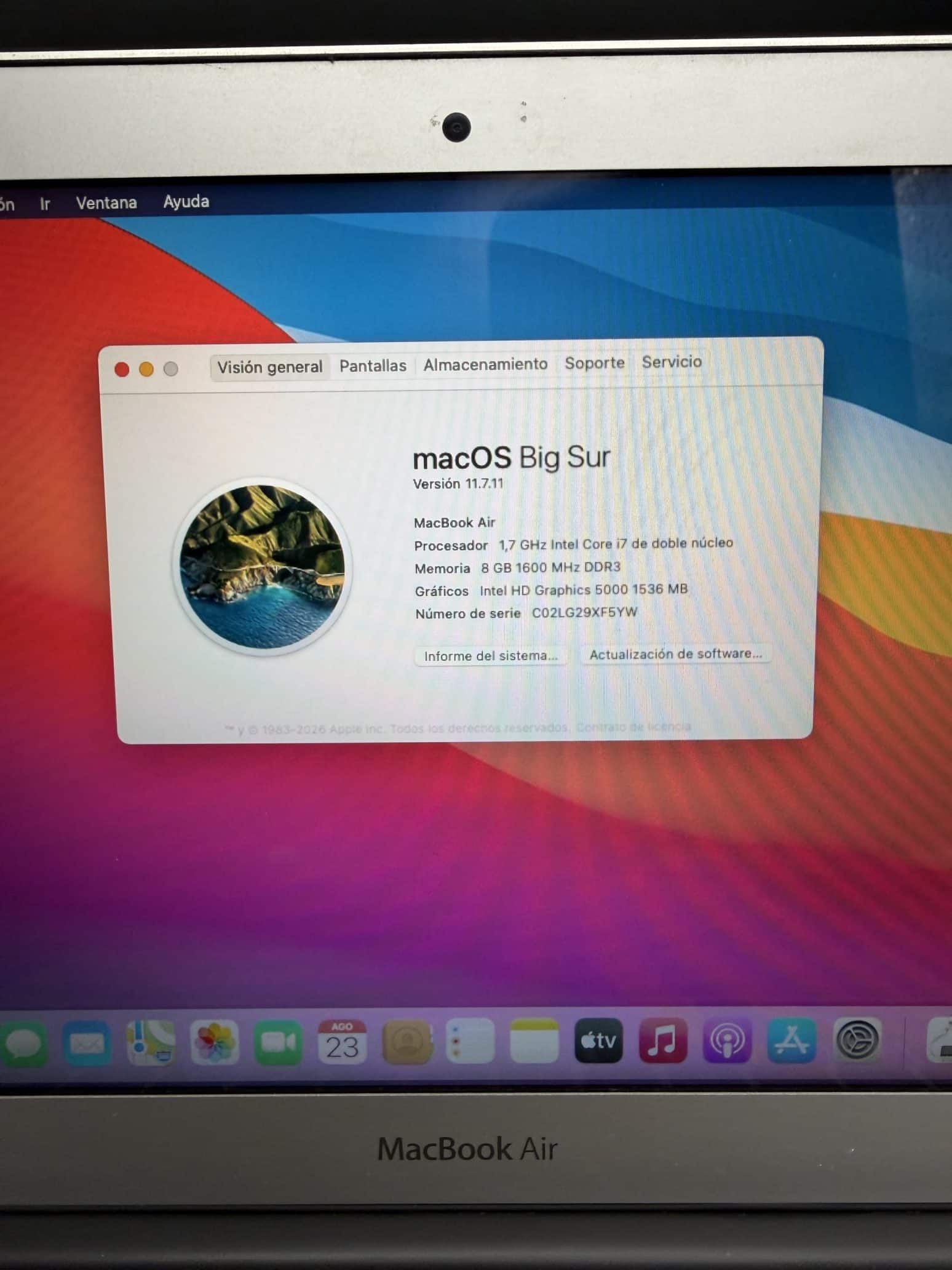Open Calendar showing AGO 23
The width and height of the screenshot is (952, 1270).
pos(342,1042)
